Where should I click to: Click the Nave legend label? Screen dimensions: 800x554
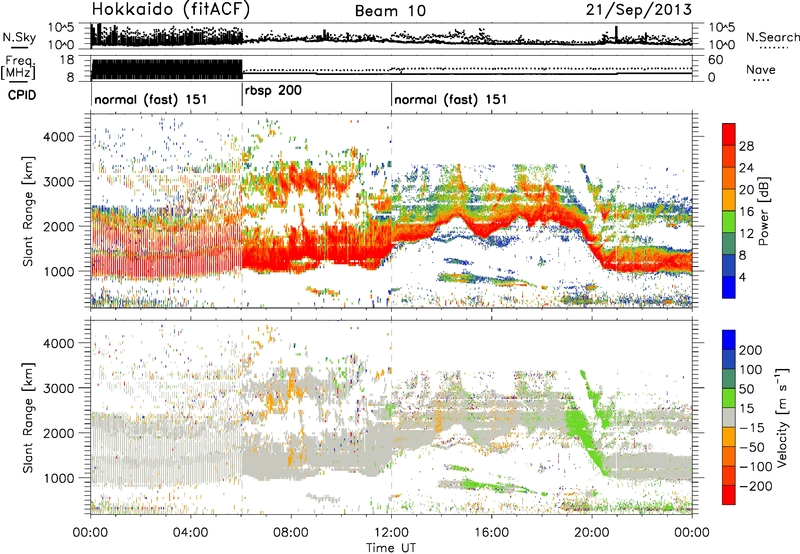coord(761,69)
